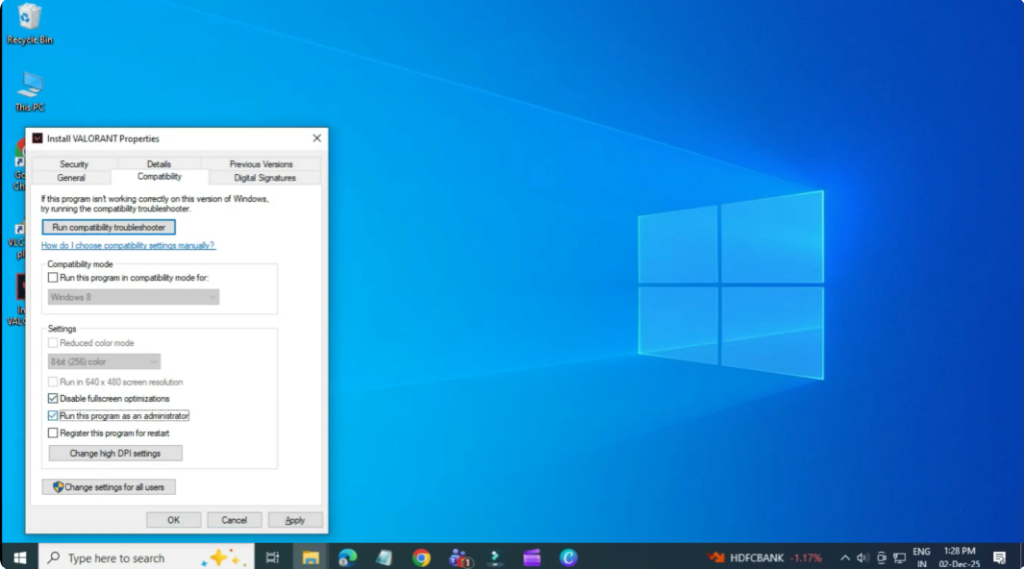The image size is (1024, 569).
Task: Click the Meet Now tray icon
Action: pos(881,557)
